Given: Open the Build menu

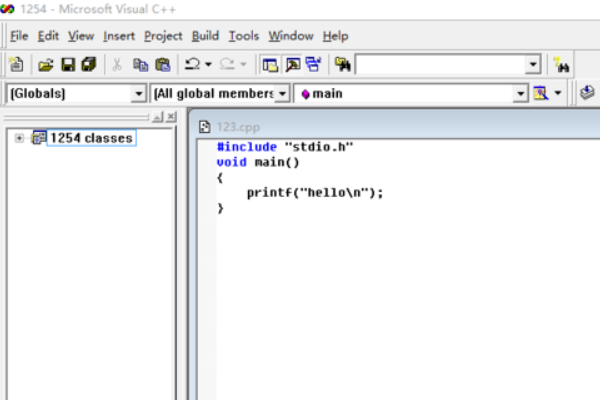Looking at the screenshot, I should (205, 36).
